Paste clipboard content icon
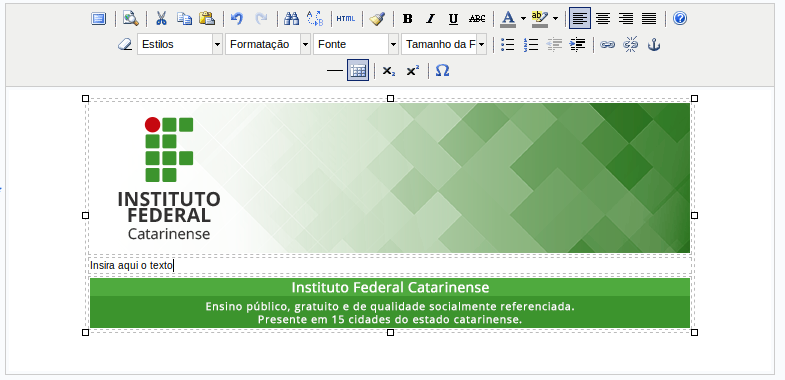 (x=207, y=19)
